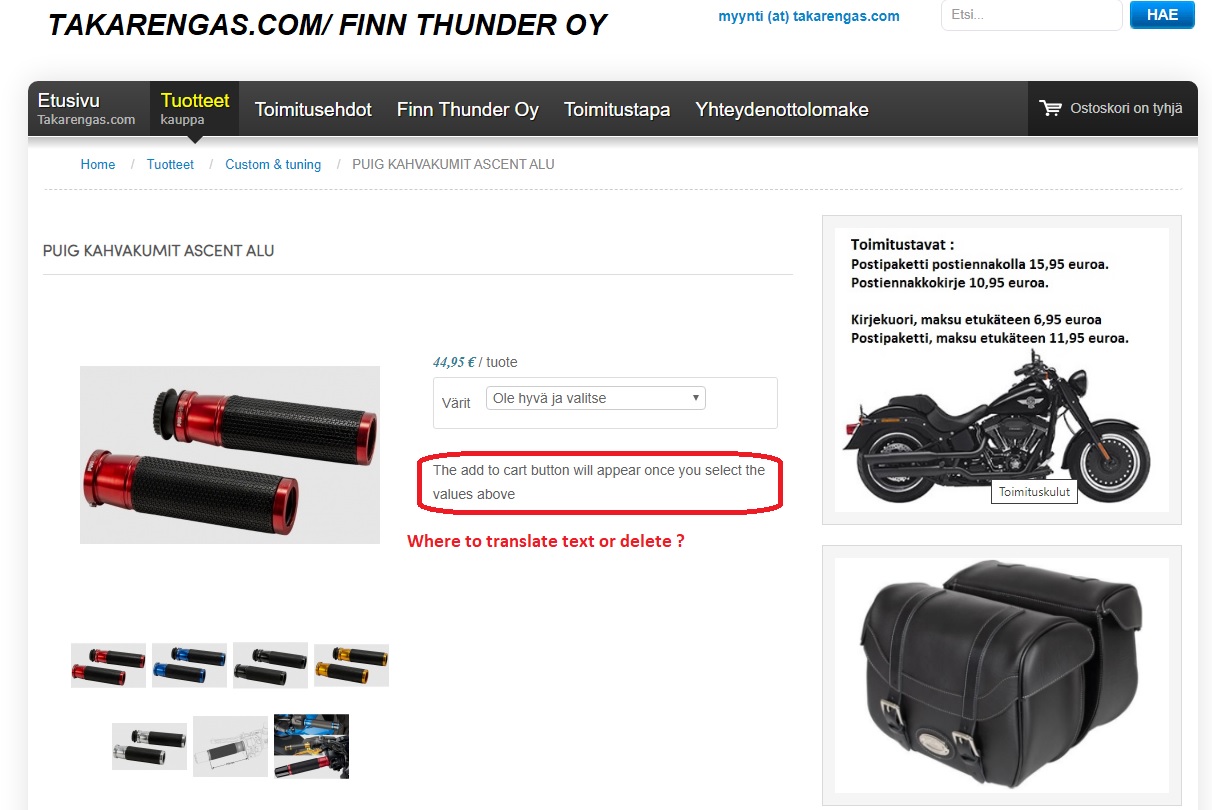Image resolution: width=1212 pixels, height=810 pixels.
Task: Select the Tuotteet kauppa tab
Action: [x=195, y=109]
